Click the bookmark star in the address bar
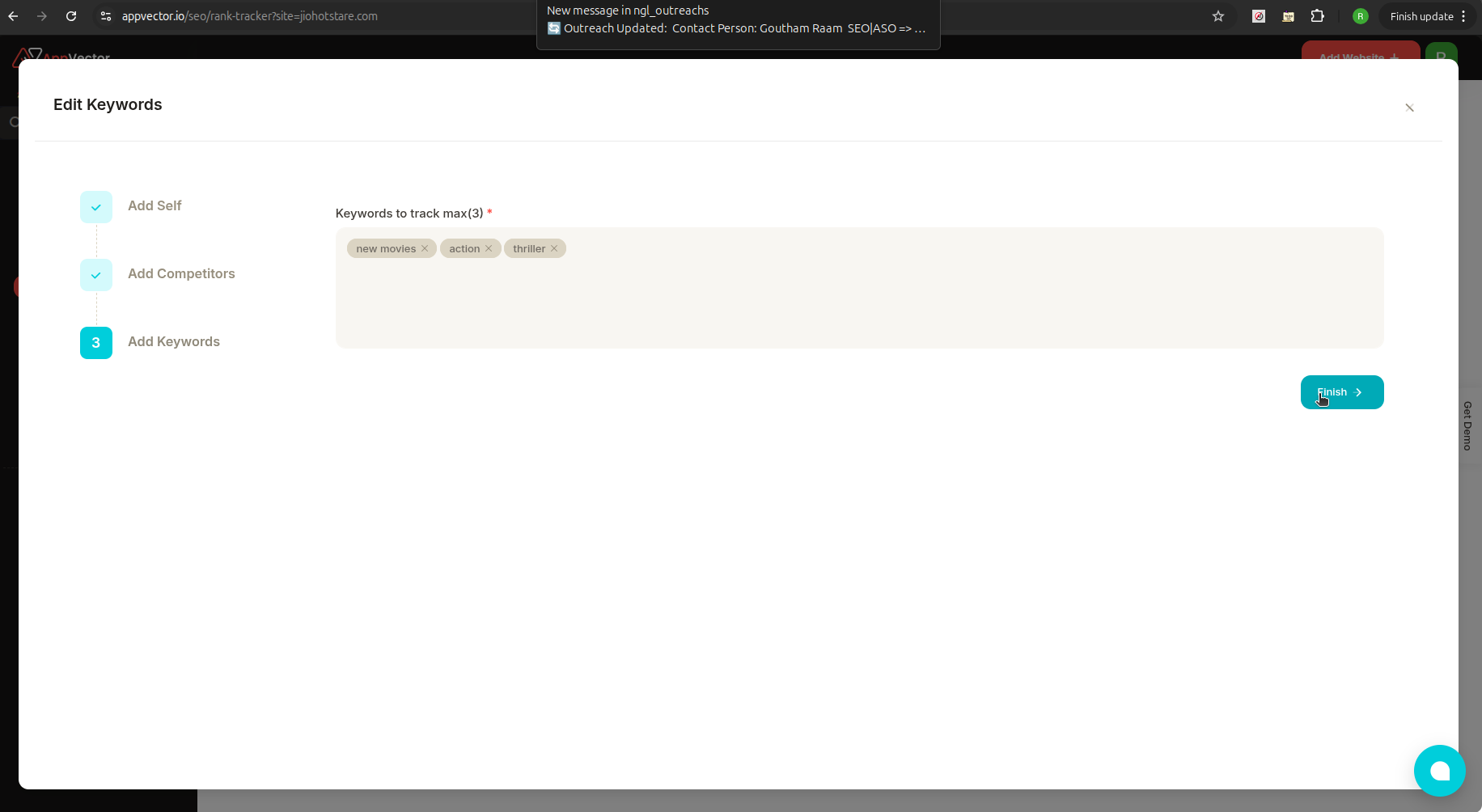 tap(1218, 16)
